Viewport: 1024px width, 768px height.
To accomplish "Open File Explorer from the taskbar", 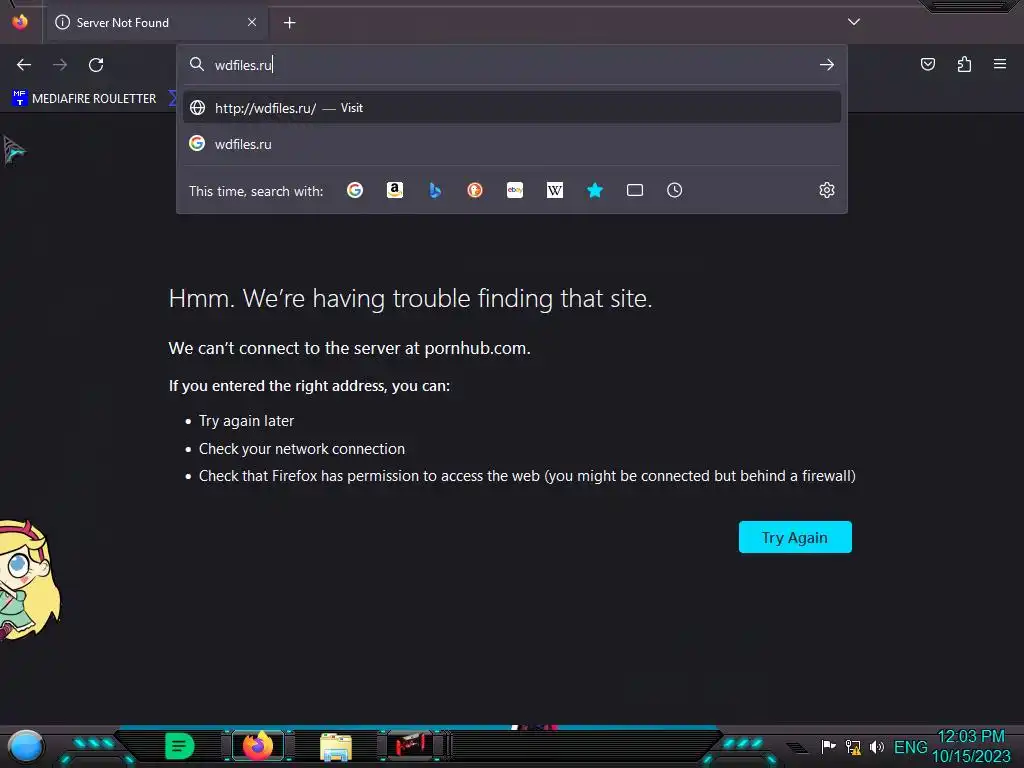I will point(336,746).
